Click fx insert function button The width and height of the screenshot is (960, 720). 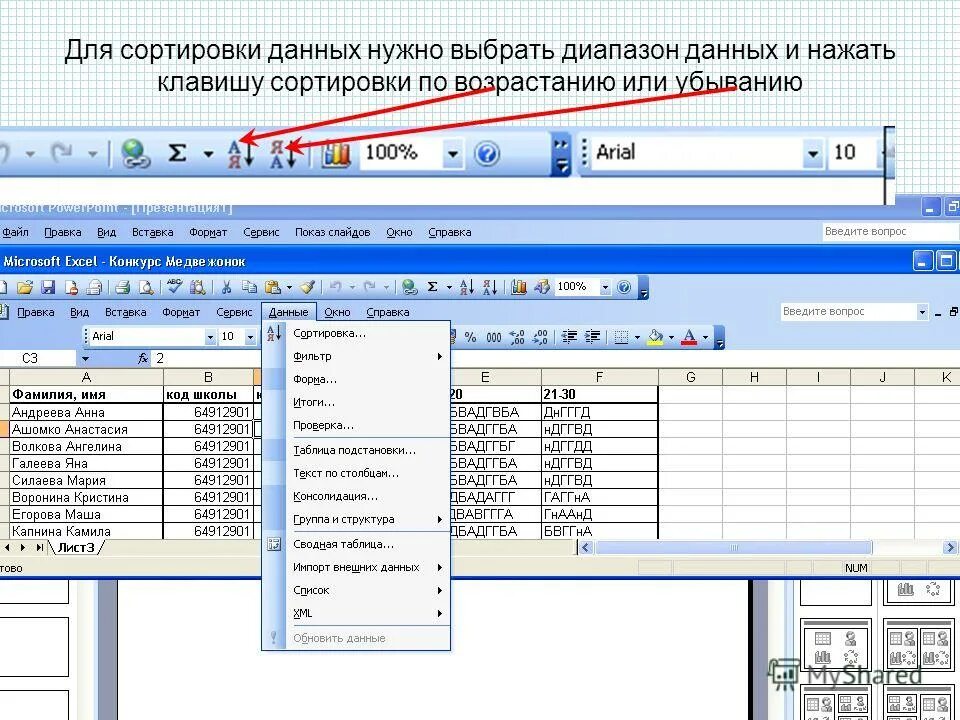click(143, 359)
